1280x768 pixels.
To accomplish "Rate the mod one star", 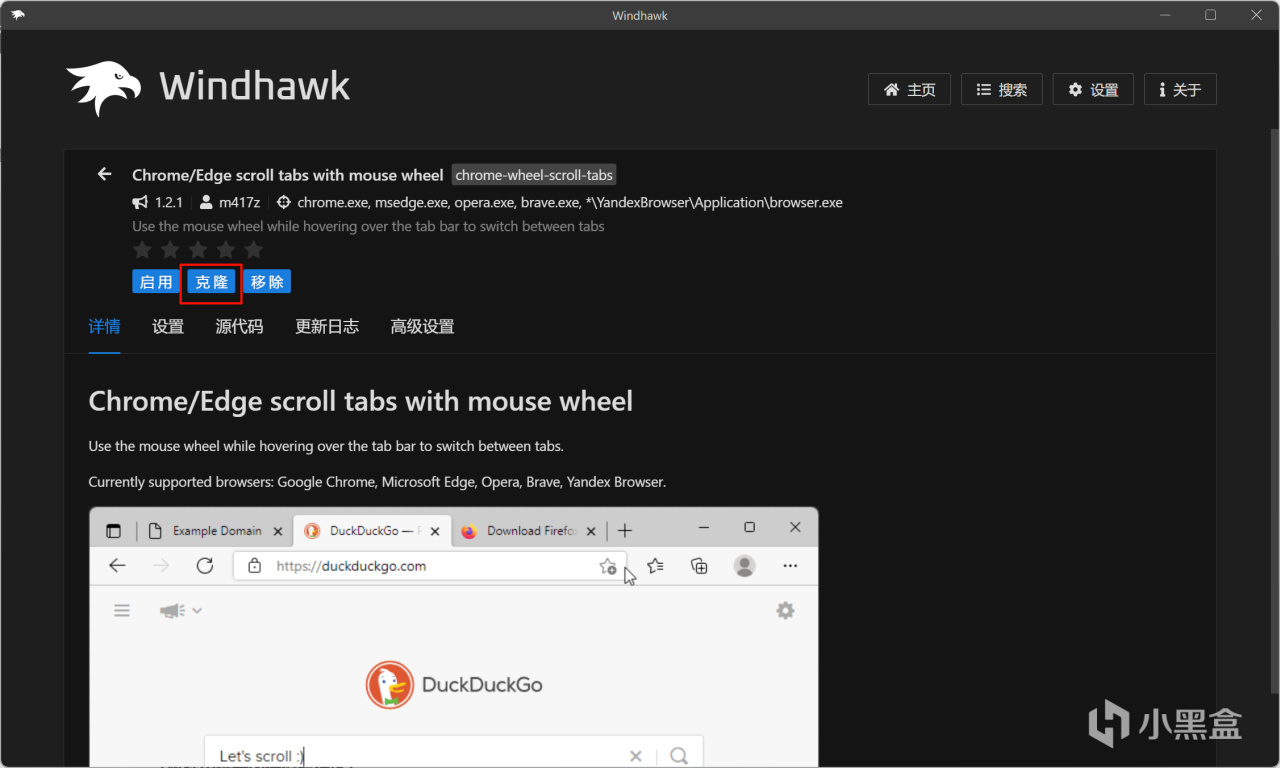I will [x=142, y=249].
